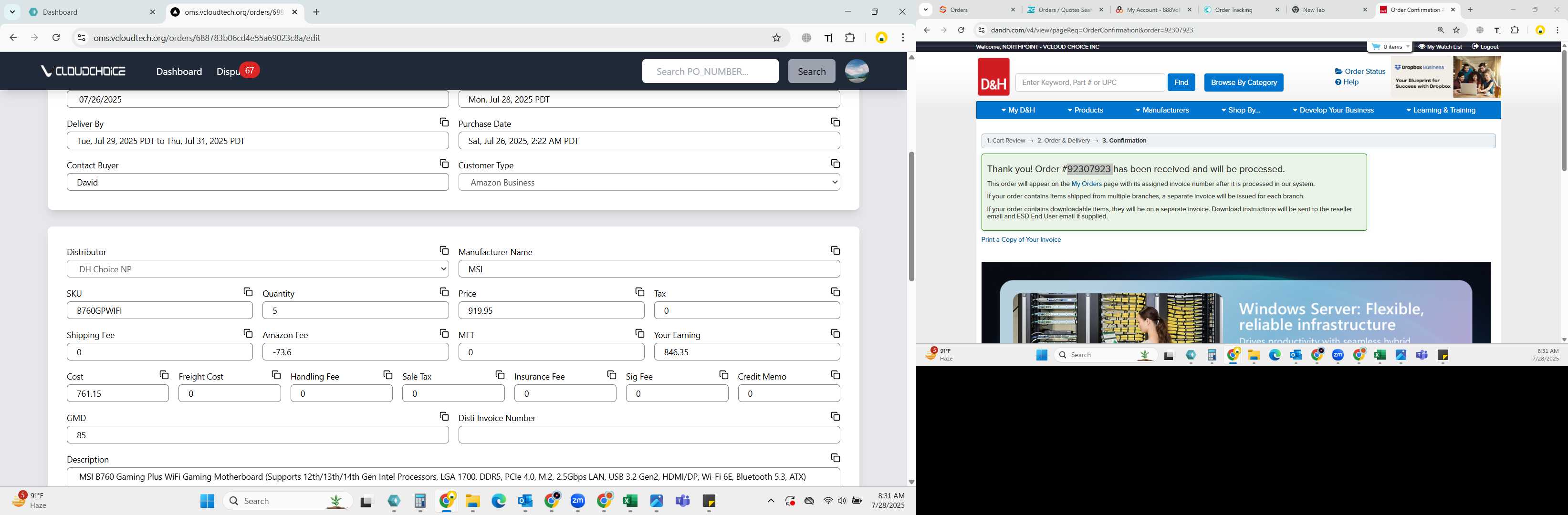Screen dimensions: 1568x515
Task: Copy the GMD value
Action: pos(444,416)
